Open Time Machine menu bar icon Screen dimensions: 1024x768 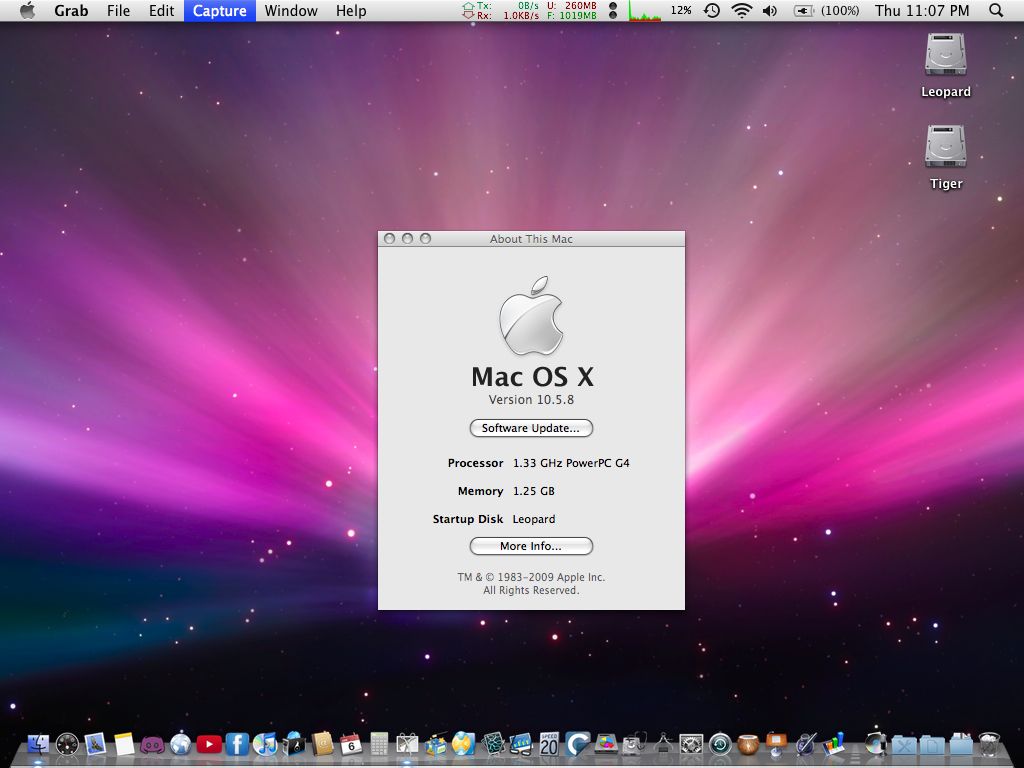pyautogui.click(x=712, y=10)
